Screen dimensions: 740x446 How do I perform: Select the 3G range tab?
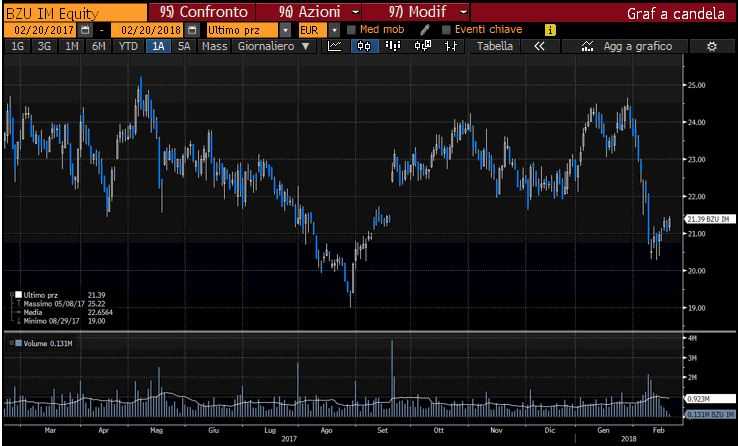(x=44, y=46)
